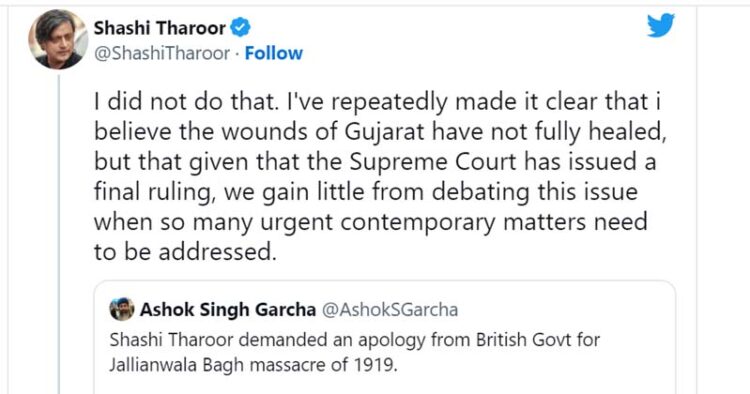Screen dimensions: 750x394
Task: Click the blue verified badge beside Shashi Tharoor
Action: (241, 27)
